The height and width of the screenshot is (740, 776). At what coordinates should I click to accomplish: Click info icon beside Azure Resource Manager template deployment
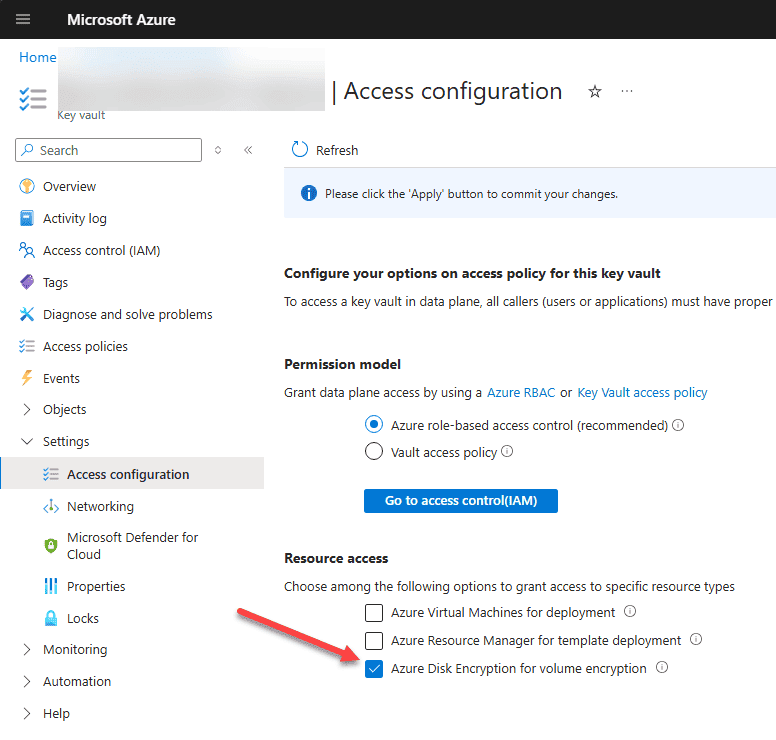696,640
